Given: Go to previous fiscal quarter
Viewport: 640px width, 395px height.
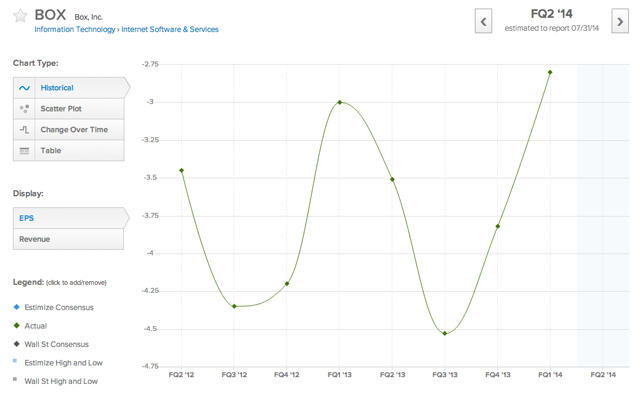Looking at the screenshot, I should click(483, 21).
